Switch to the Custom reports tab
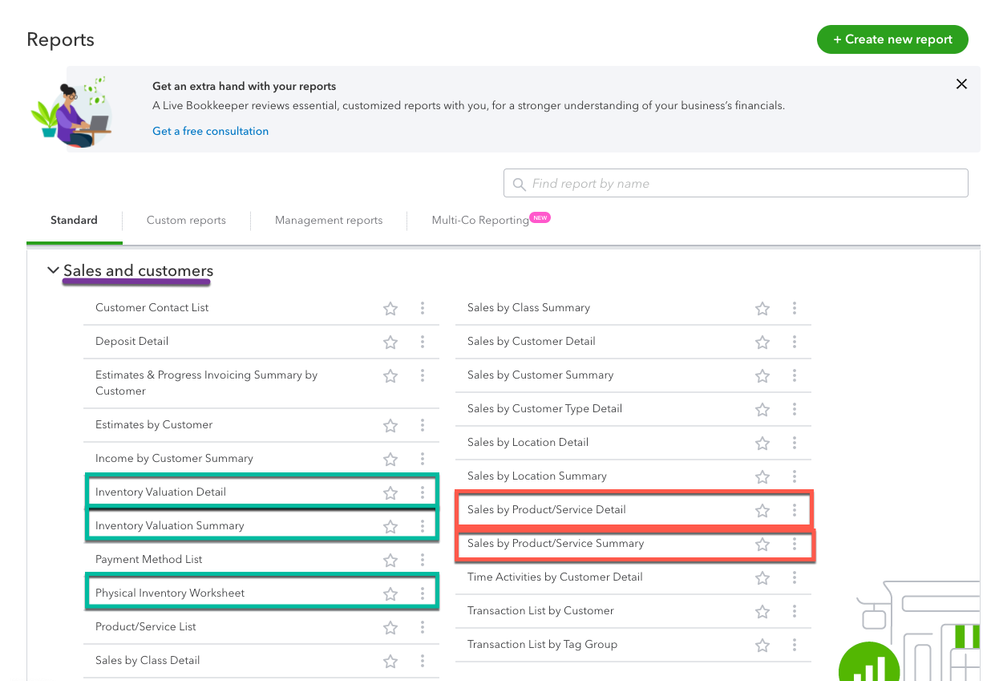The width and height of the screenshot is (999, 681). pos(186,220)
